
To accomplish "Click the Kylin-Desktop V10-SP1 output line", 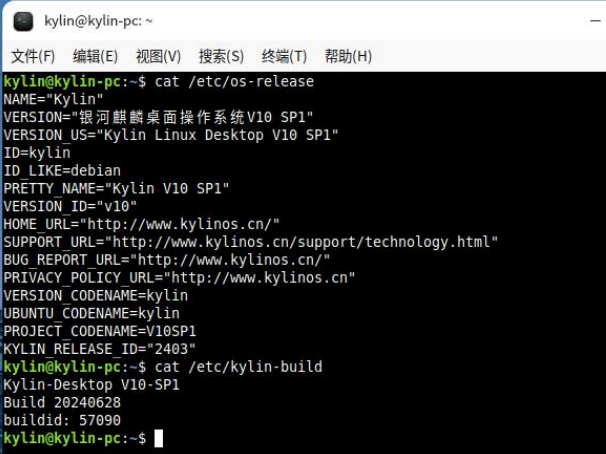I will click(x=92, y=384).
